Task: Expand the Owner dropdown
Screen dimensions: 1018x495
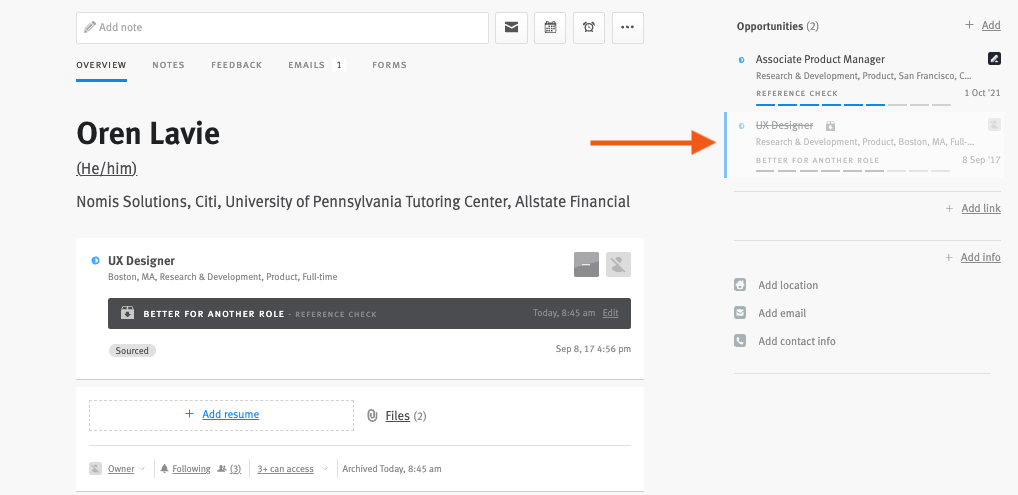Action: [x=120, y=468]
